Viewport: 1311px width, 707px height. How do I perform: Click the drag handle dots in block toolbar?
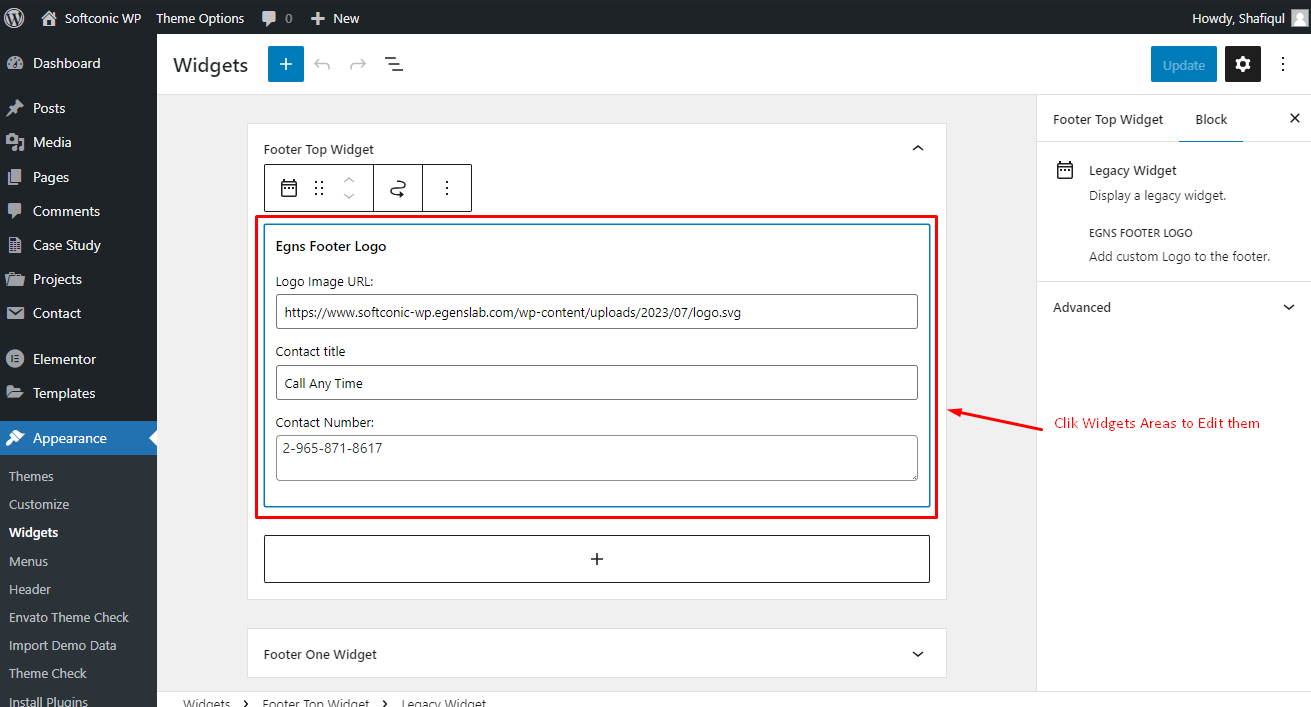coord(319,188)
